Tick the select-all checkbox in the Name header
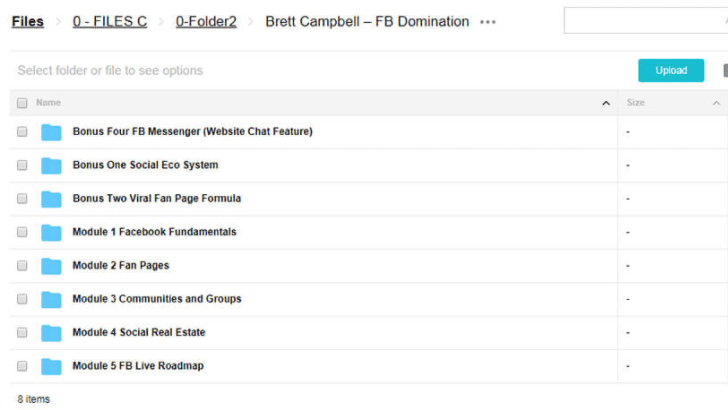This screenshot has height=410, width=728. (22, 103)
